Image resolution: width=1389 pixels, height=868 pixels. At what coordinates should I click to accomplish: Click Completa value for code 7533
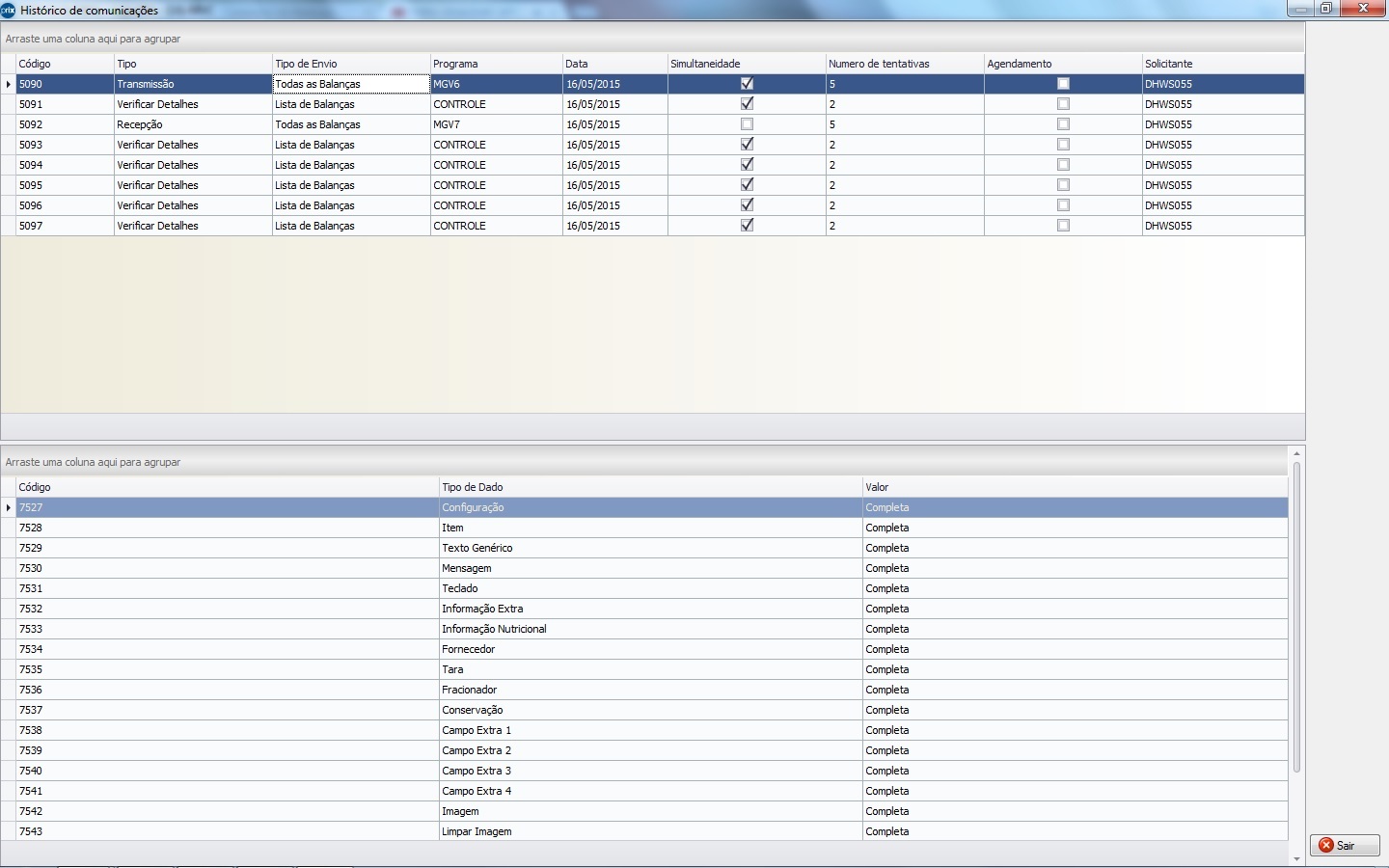click(1076, 629)
